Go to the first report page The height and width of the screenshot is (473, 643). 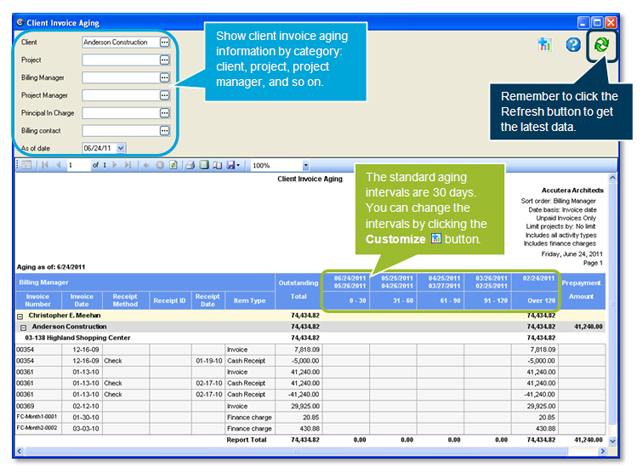coord(43,165)
